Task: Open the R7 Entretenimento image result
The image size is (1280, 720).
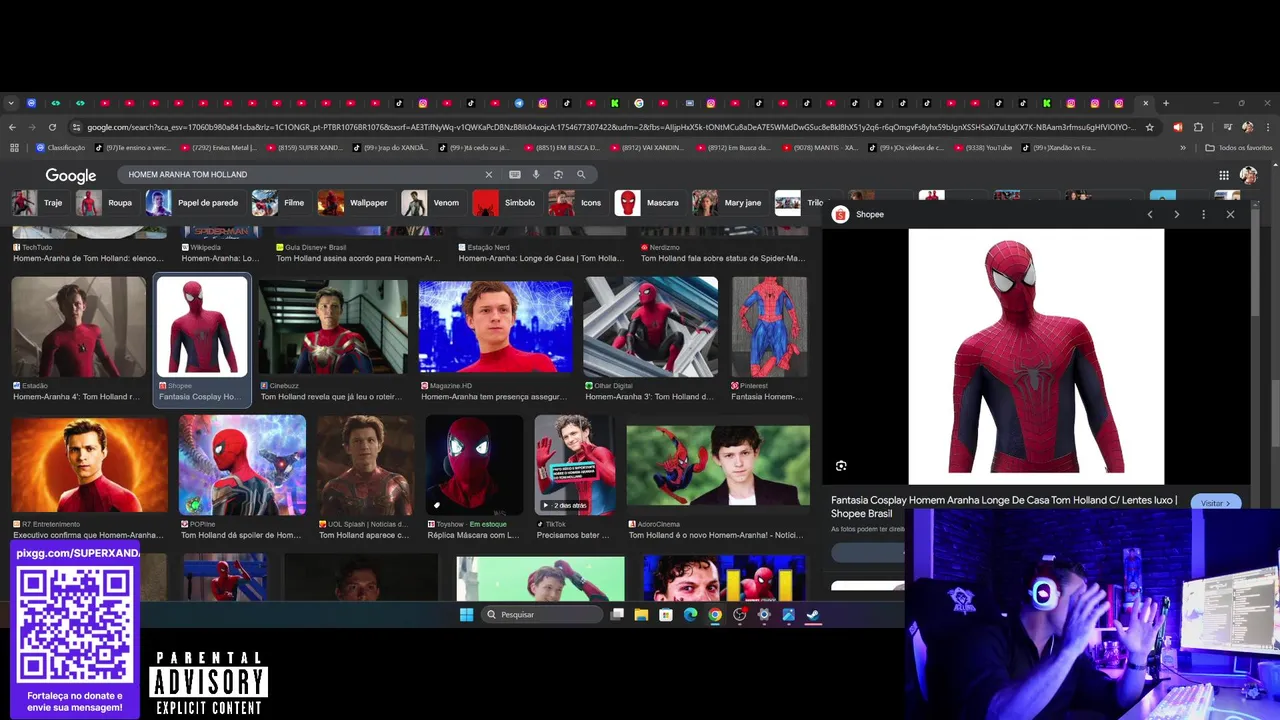Action: tap(90, 464)
